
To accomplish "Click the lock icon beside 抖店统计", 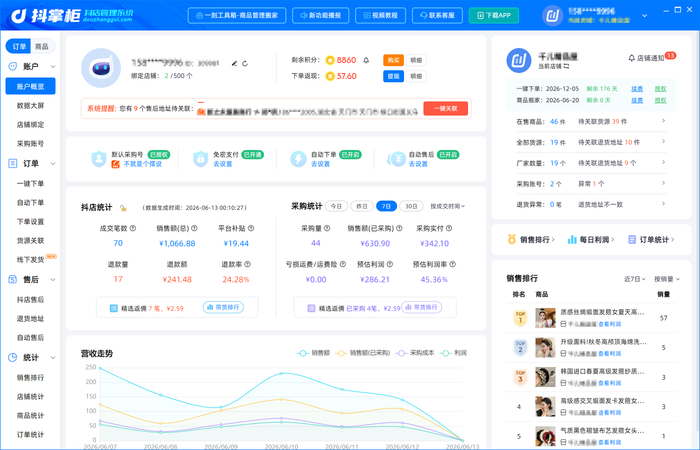I will click(123, 208).
